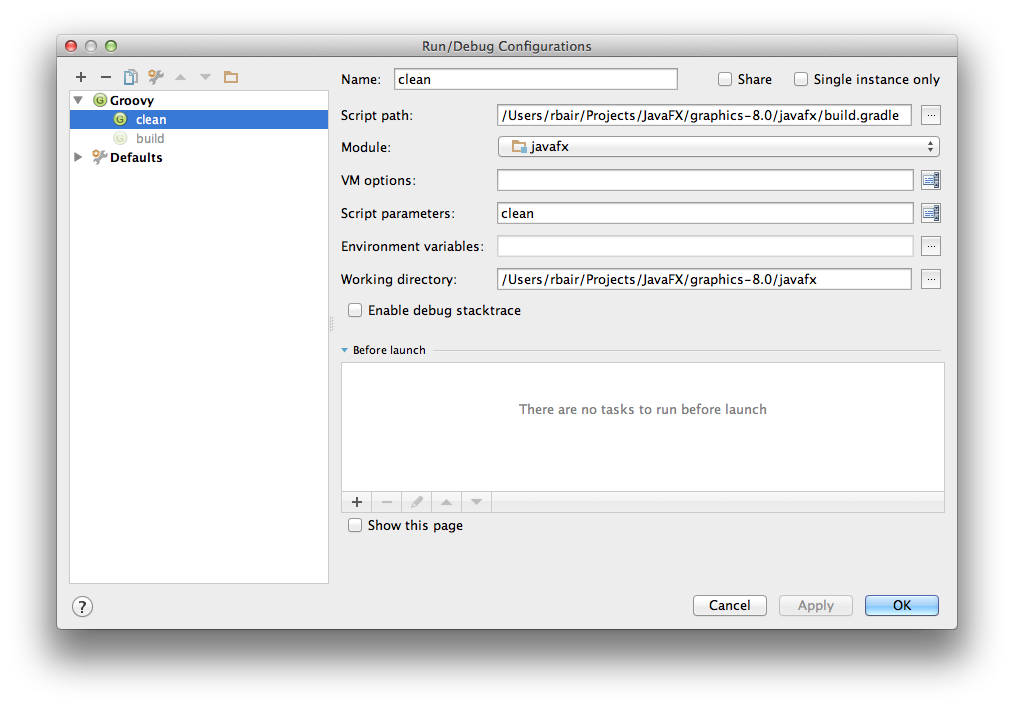This screenshot has width=1014, height=708.
Task: Open edit defaults wrench icon
Action: click(155, 77)
